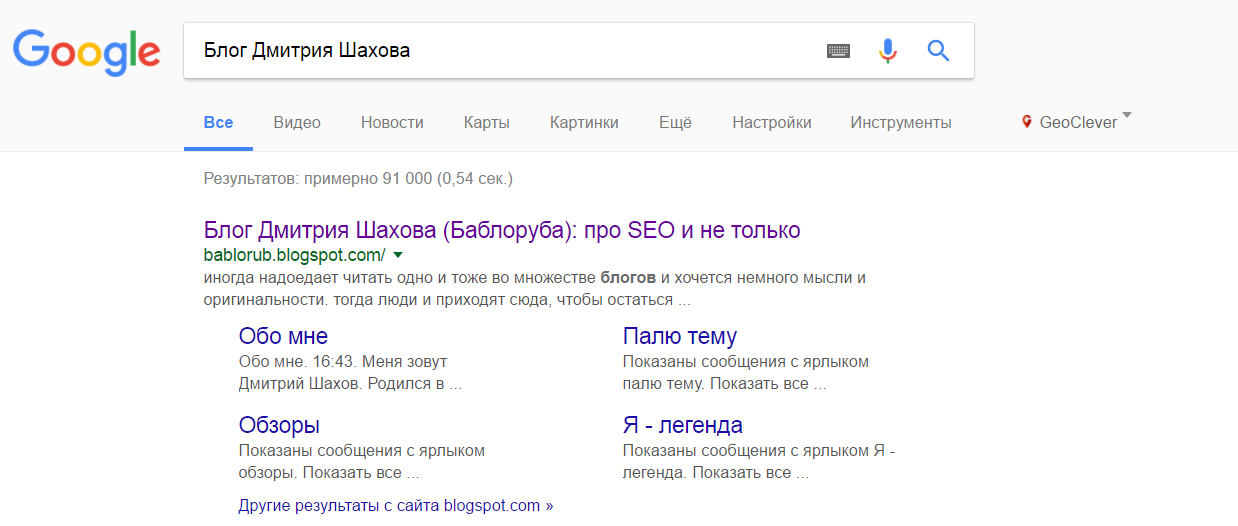Open the Карты tab
Screen dimensions: 1238x526
coord(487,123)
